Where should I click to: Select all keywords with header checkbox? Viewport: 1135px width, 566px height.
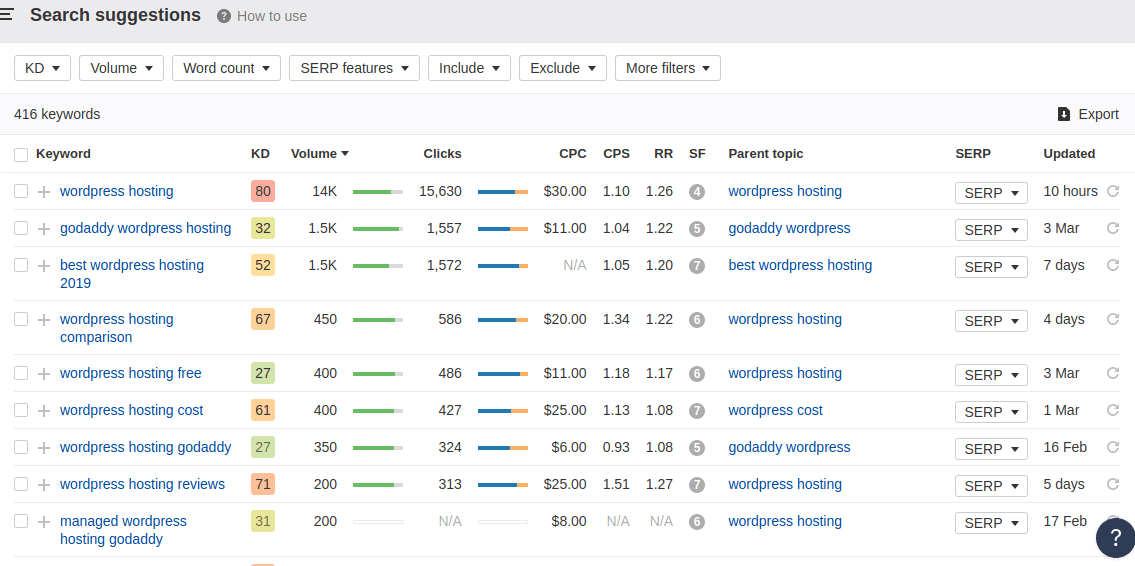pyautogui.click(x=21, y=154)
